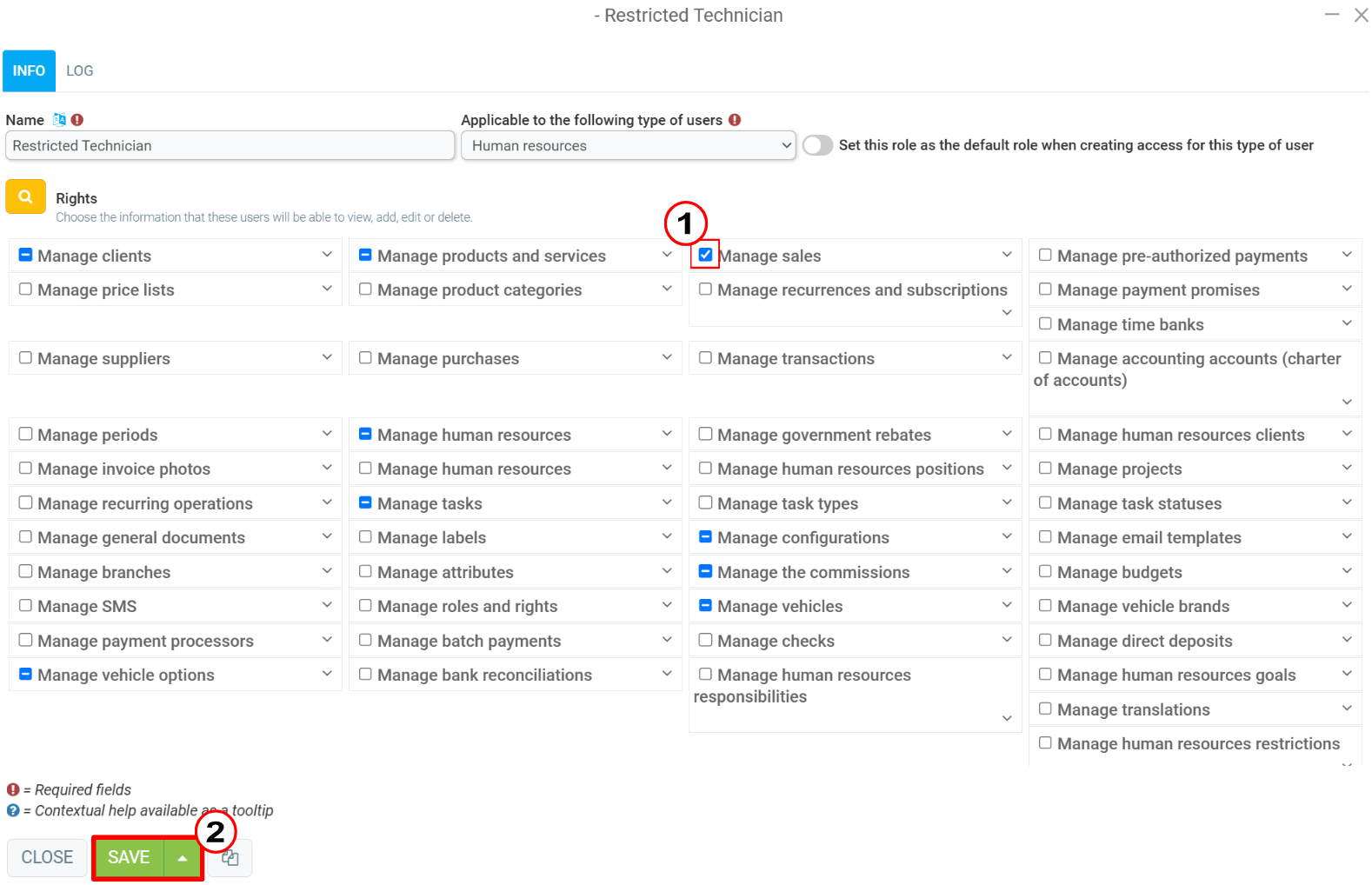Close the dialog with the X icon
The height and width of the screenshot is (885, 1372).
click(1362, 15)
